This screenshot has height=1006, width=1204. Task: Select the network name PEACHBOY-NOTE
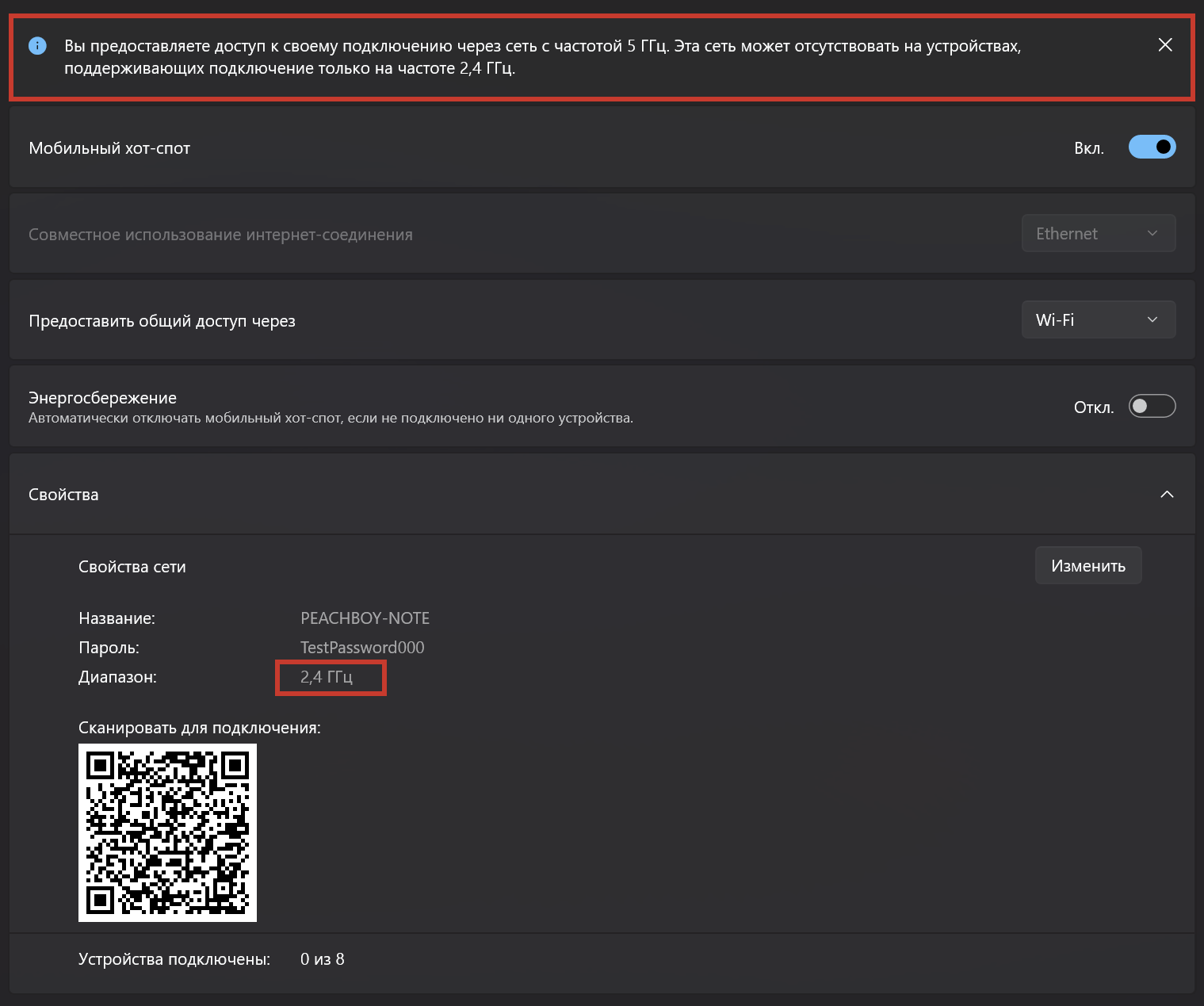point(365,618)
